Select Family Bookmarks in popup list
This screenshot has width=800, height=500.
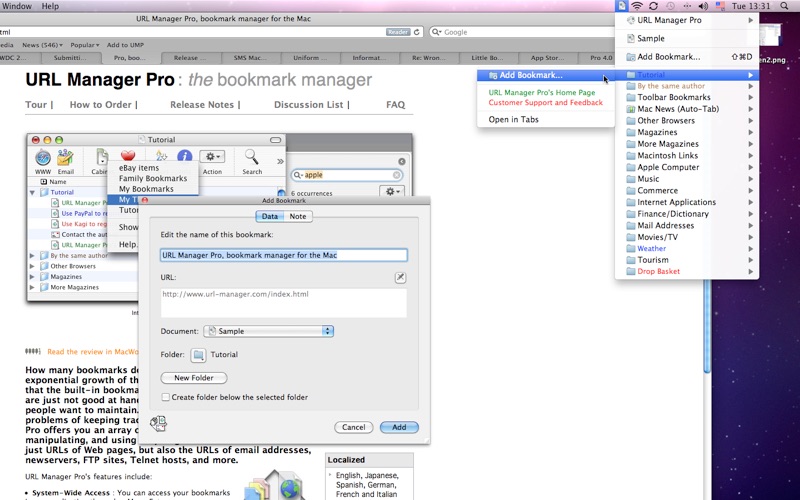[153, 178]
